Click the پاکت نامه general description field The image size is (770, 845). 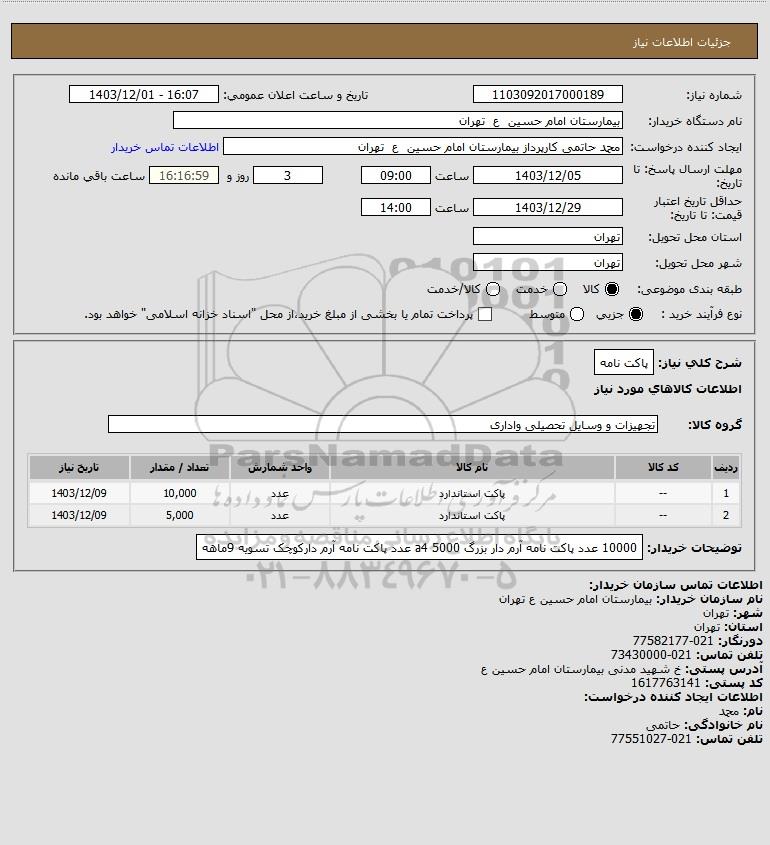[x=623, y=363]
